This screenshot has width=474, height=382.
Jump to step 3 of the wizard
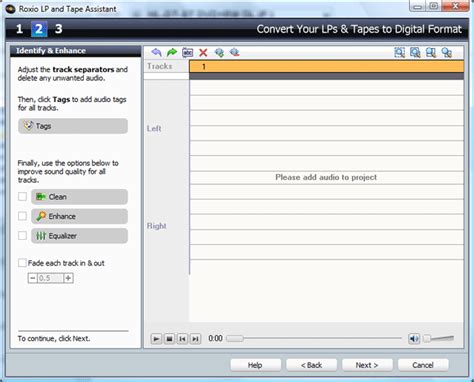click(x=59, y=29)
